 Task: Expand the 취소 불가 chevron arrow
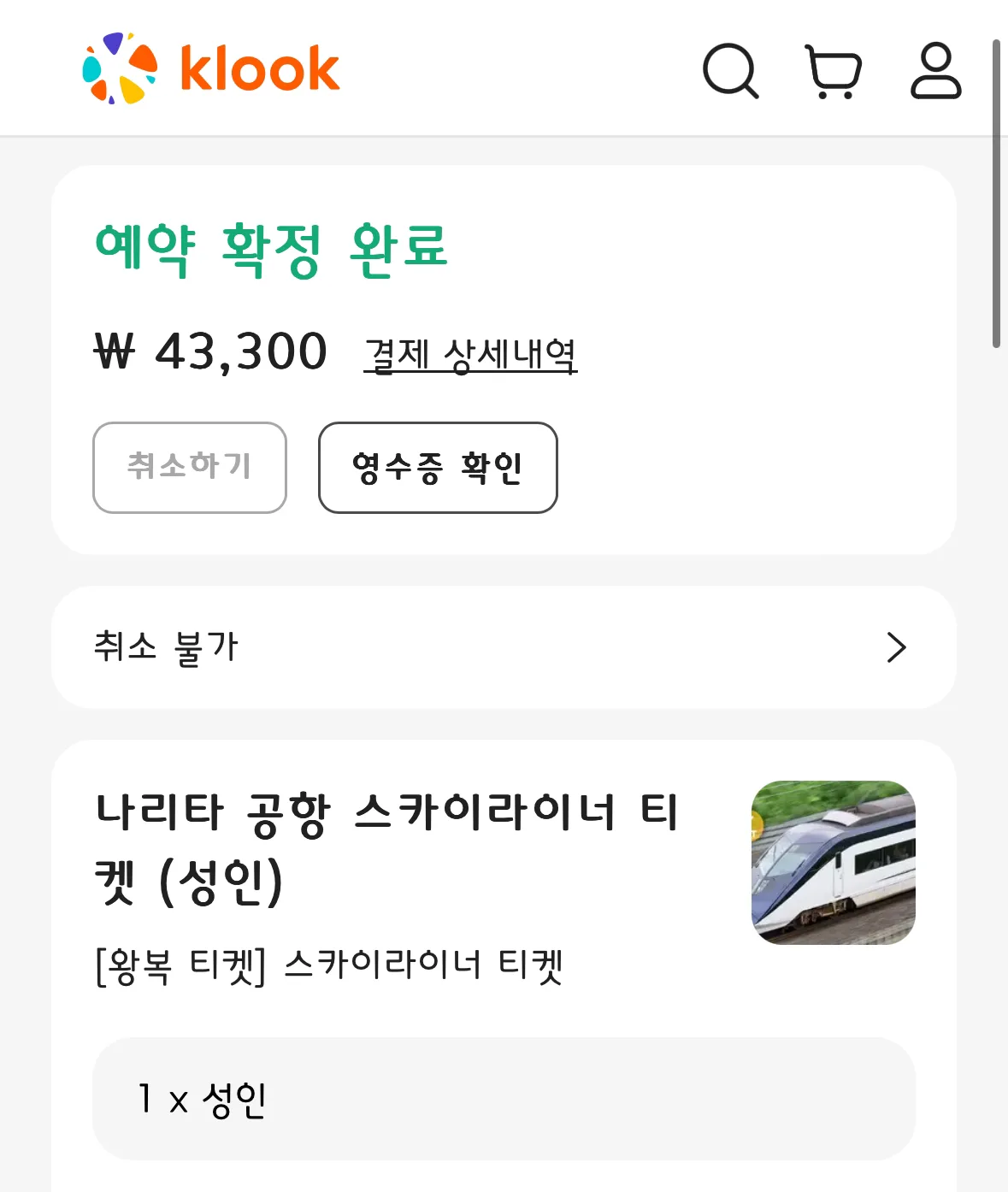(x=896, y=647)
